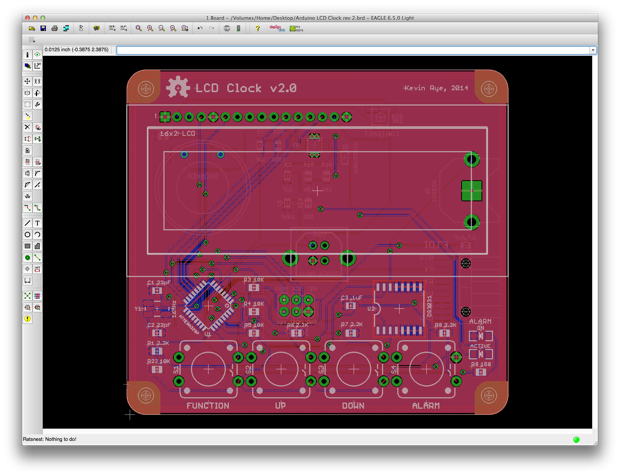The width and height of the screenshot is (620, 476).
Task: Select the Ripup tool
Action: [37, 208]
